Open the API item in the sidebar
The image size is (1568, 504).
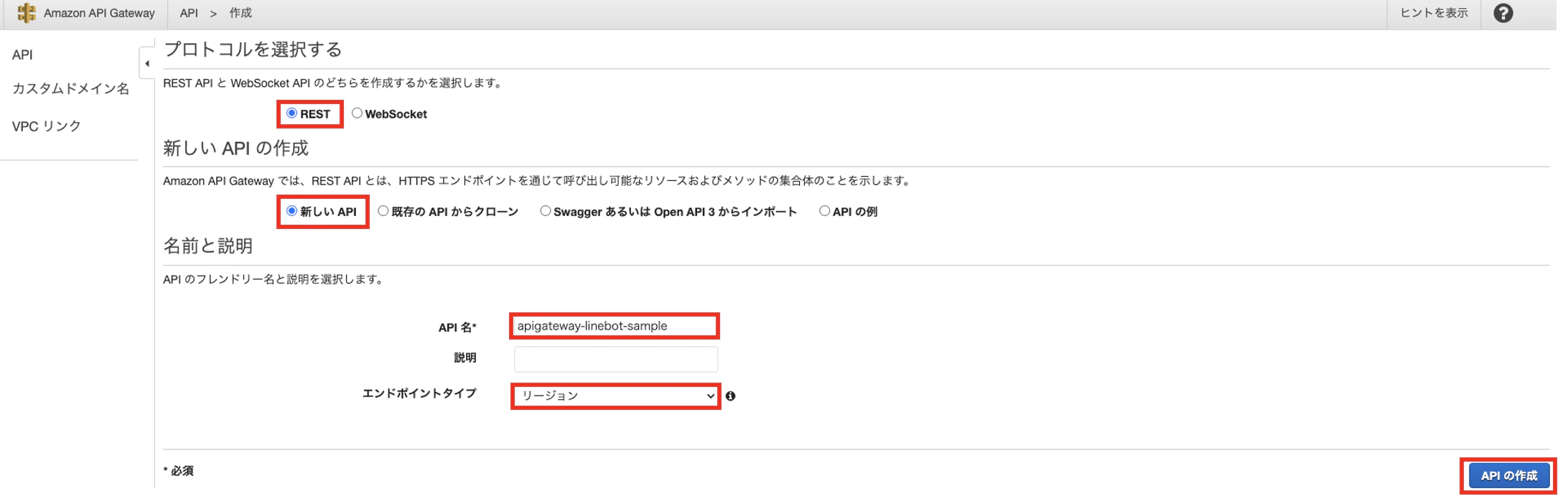click(22, 55)
